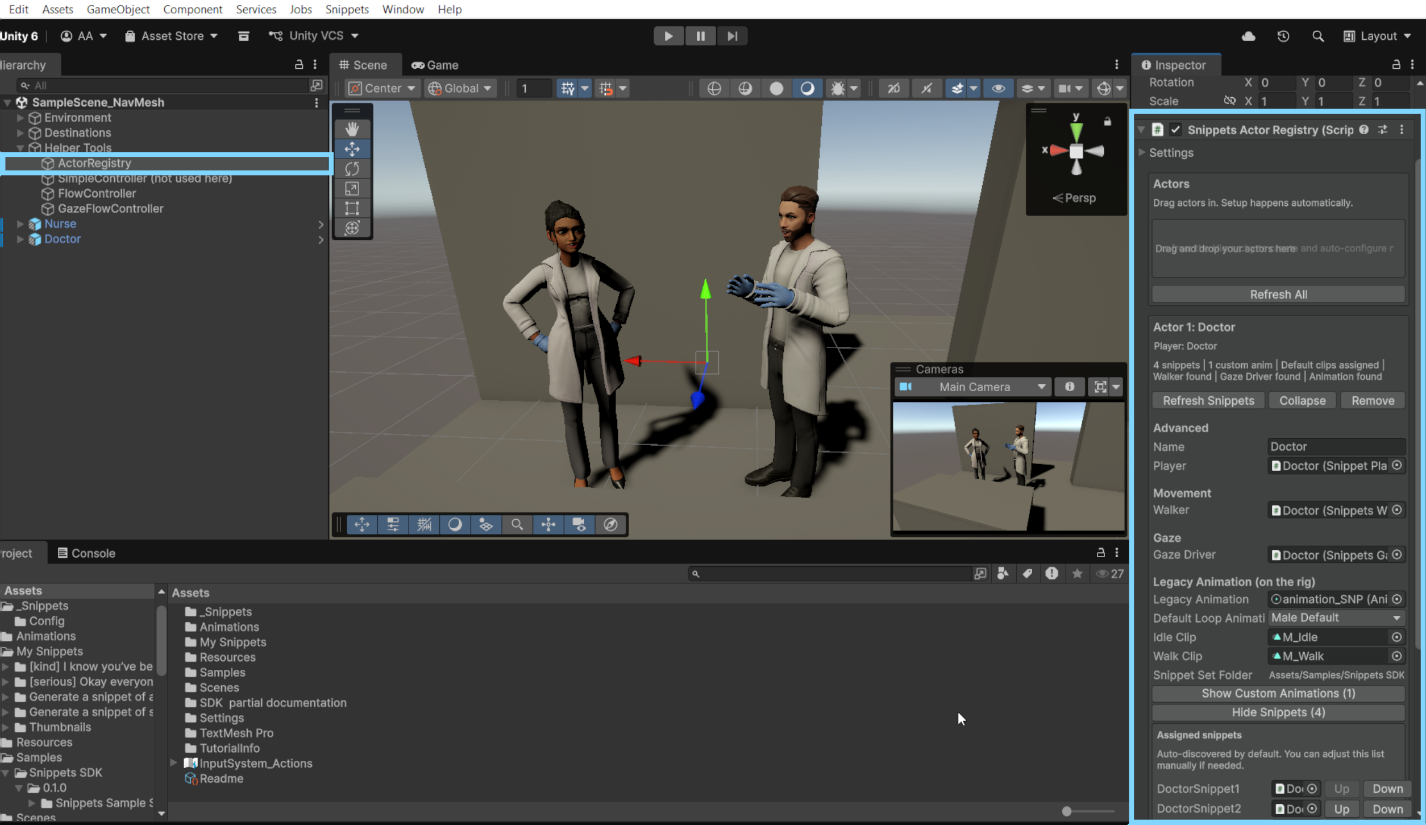
Task: Open Unity Cloud icon in top toolbar
Action: click(1249, 36)
